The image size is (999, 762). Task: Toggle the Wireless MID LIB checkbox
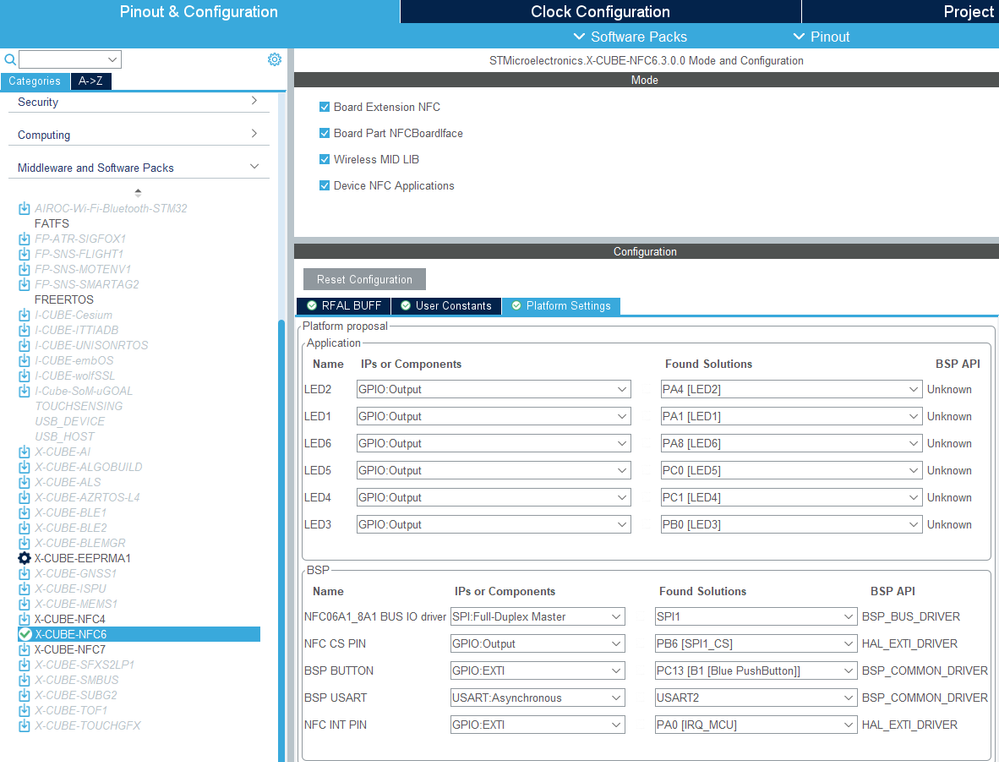pyautogui.click(x=324, y=159)
